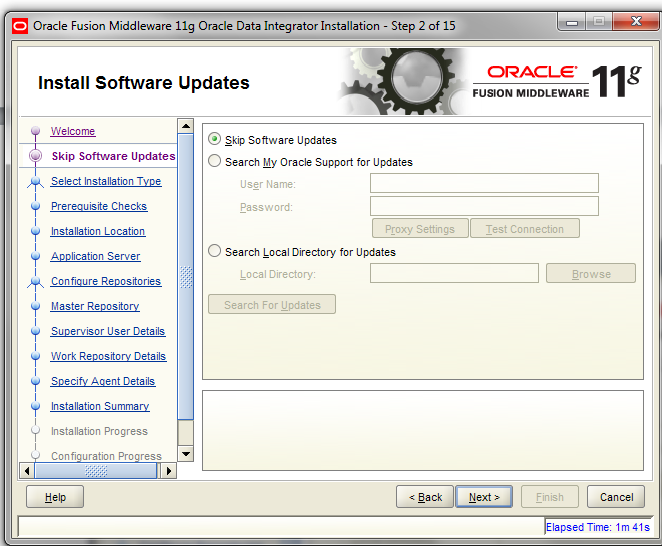Open Select Installation Type step
The width and height of the screenshot is (662, 546).
coord(106,181)
